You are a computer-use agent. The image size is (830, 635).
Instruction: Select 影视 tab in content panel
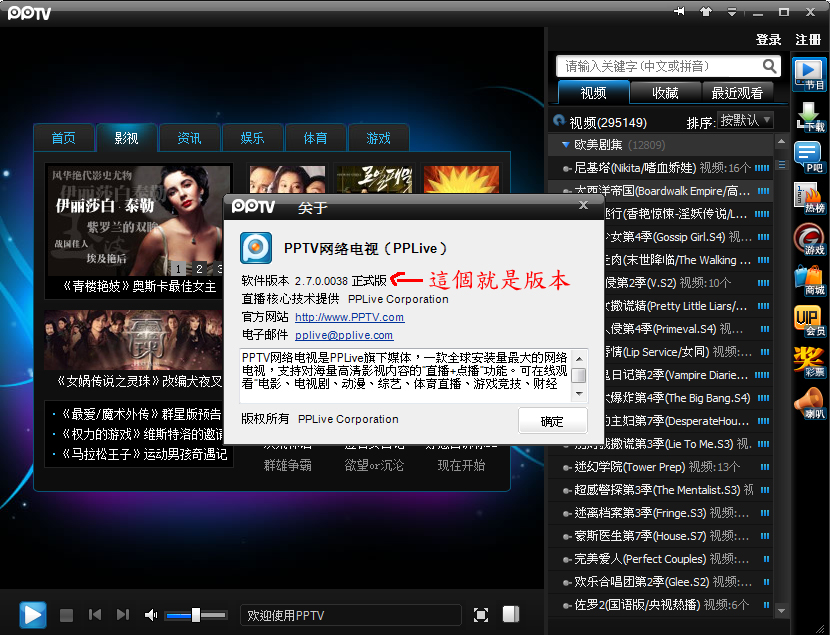click(x=126, y=138)
